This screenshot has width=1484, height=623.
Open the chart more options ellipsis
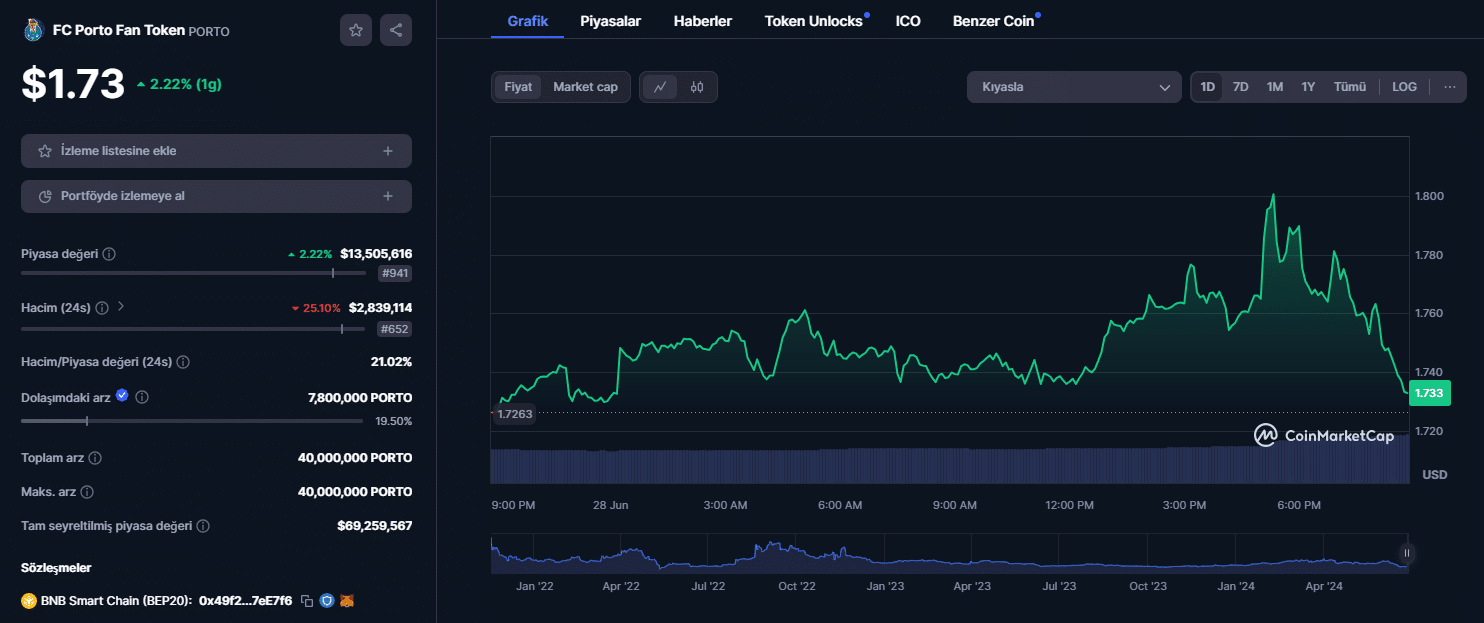pos(1450,87)
